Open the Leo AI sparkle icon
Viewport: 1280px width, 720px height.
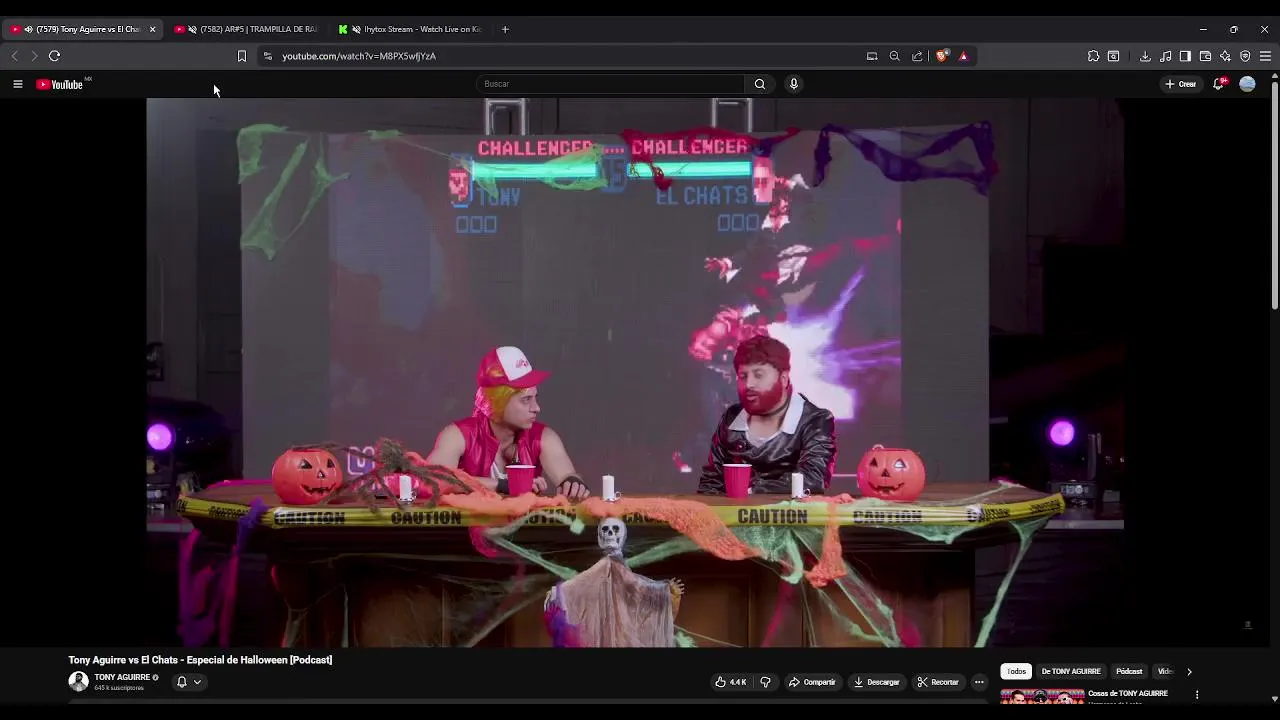pos(1225,56)
